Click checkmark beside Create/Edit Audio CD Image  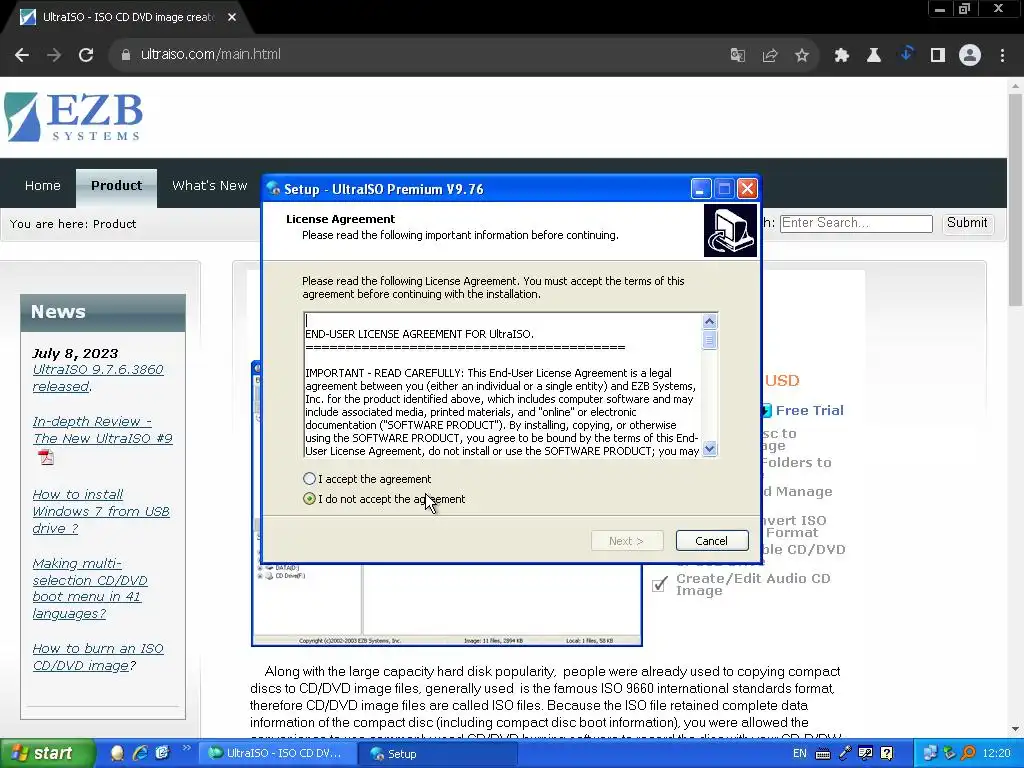tap(660, 584)
